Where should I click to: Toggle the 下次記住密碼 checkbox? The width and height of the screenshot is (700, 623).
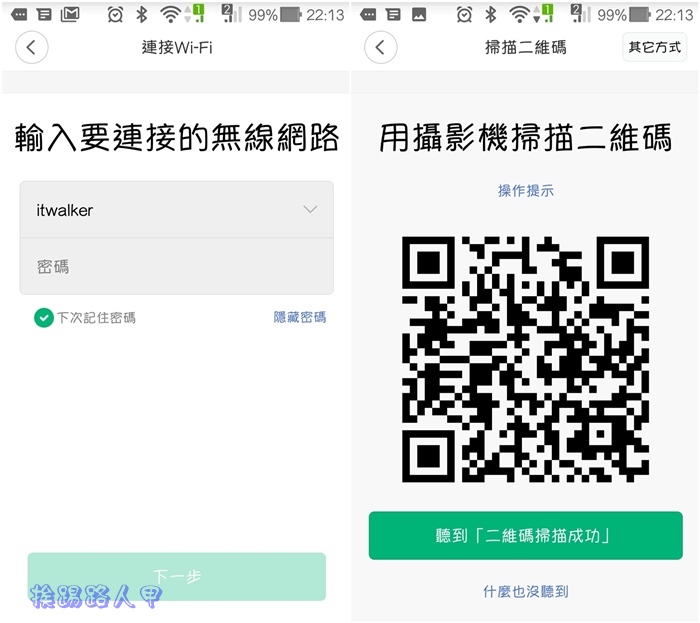point(44,318)
